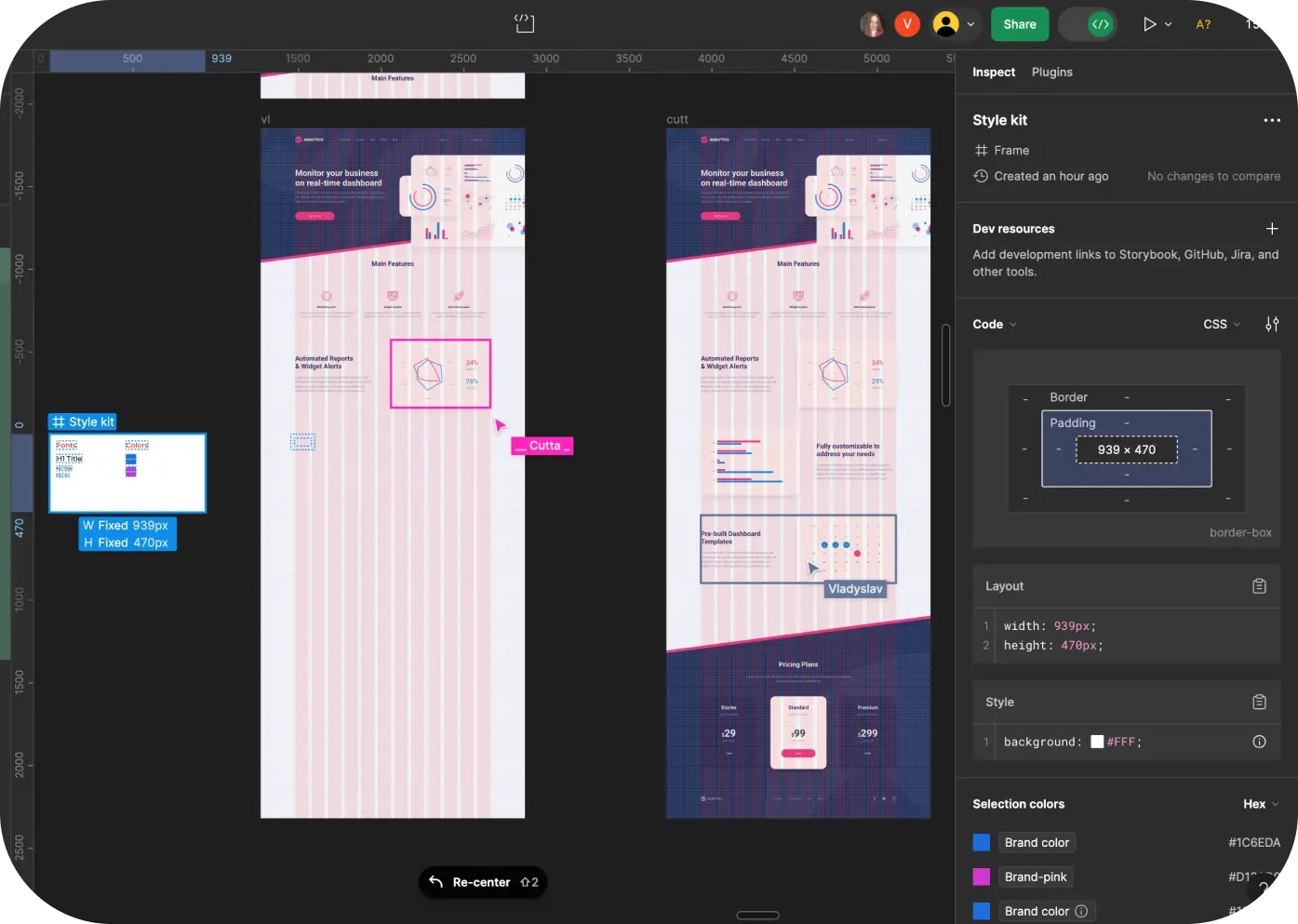This screenshot has width=1298, height=924.
Task: Open code settings sliders icon
Action: (x=1272, y=324)
